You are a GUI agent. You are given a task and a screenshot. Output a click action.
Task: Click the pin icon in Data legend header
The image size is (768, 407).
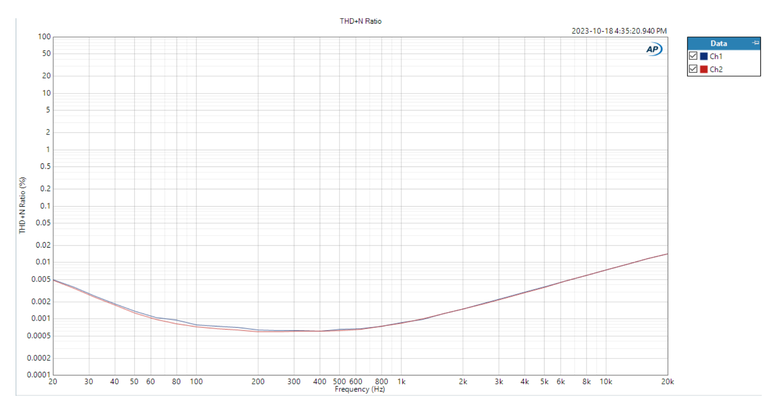(755, 44)
